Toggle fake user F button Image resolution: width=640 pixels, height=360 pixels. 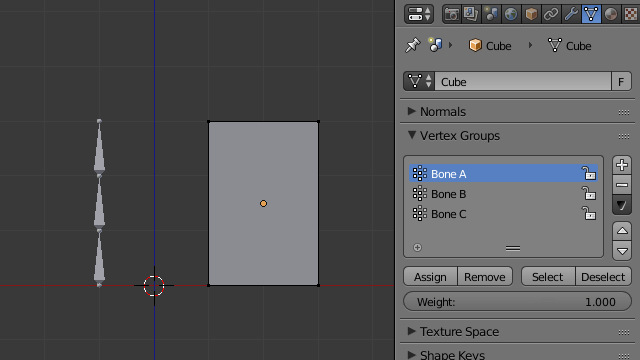621,81
